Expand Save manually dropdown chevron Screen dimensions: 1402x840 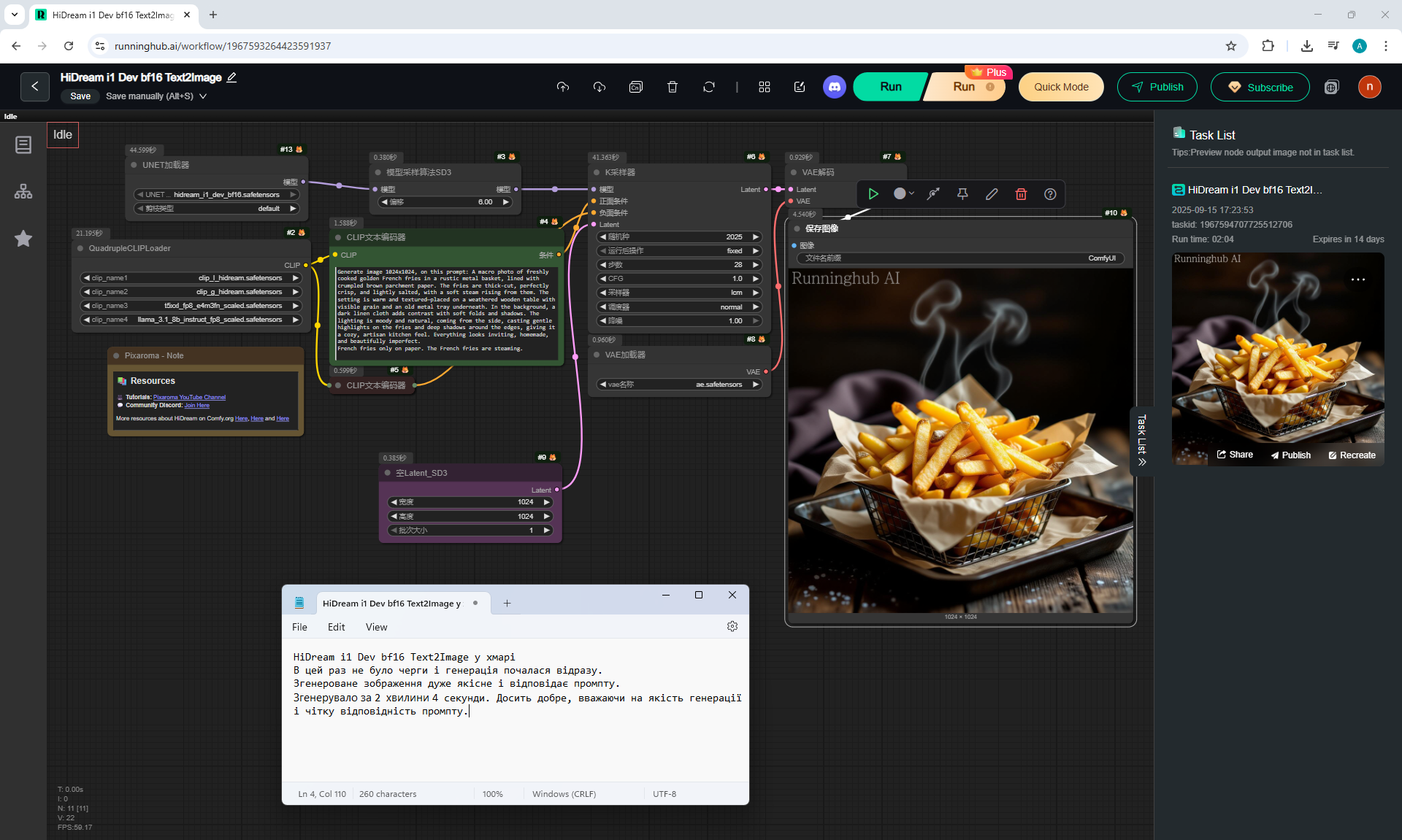pos(203,96)
